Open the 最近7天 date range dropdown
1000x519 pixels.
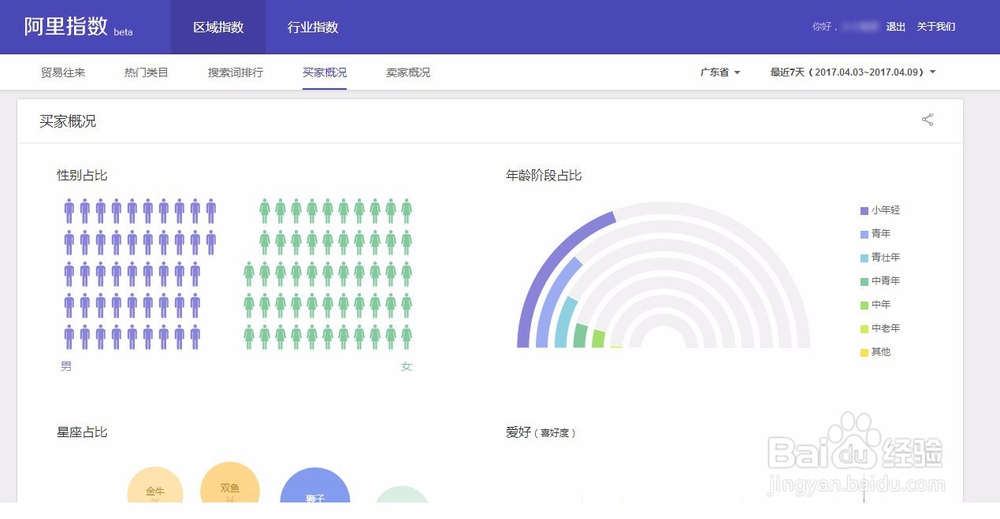853,72
